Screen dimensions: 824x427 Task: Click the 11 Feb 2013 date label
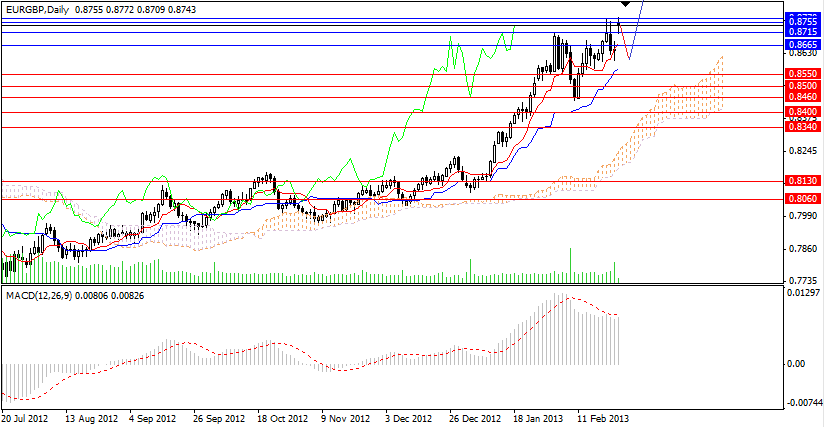point(605,418)
